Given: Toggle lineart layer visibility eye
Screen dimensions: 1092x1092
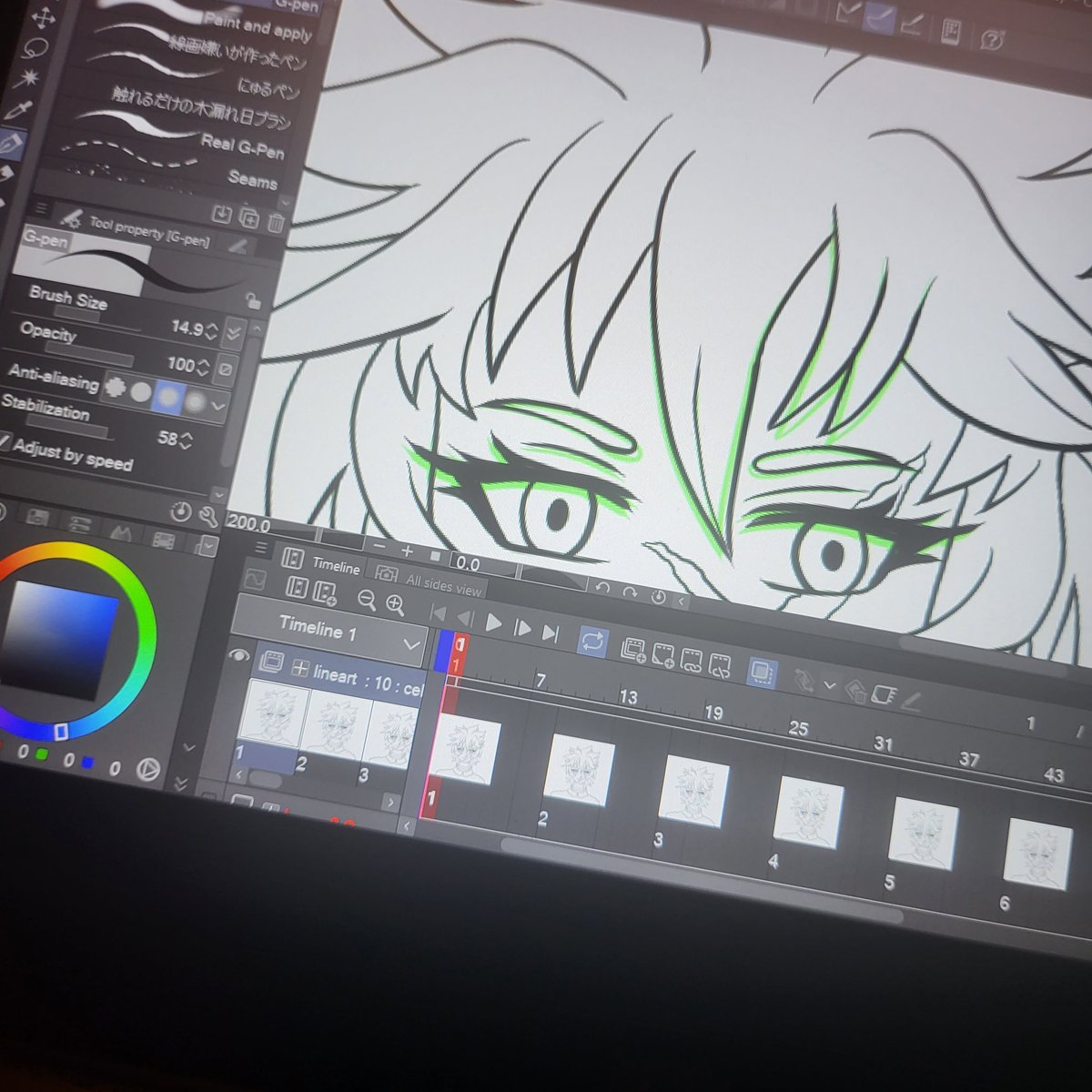Looking at the screenshot, I should (238, 654).
